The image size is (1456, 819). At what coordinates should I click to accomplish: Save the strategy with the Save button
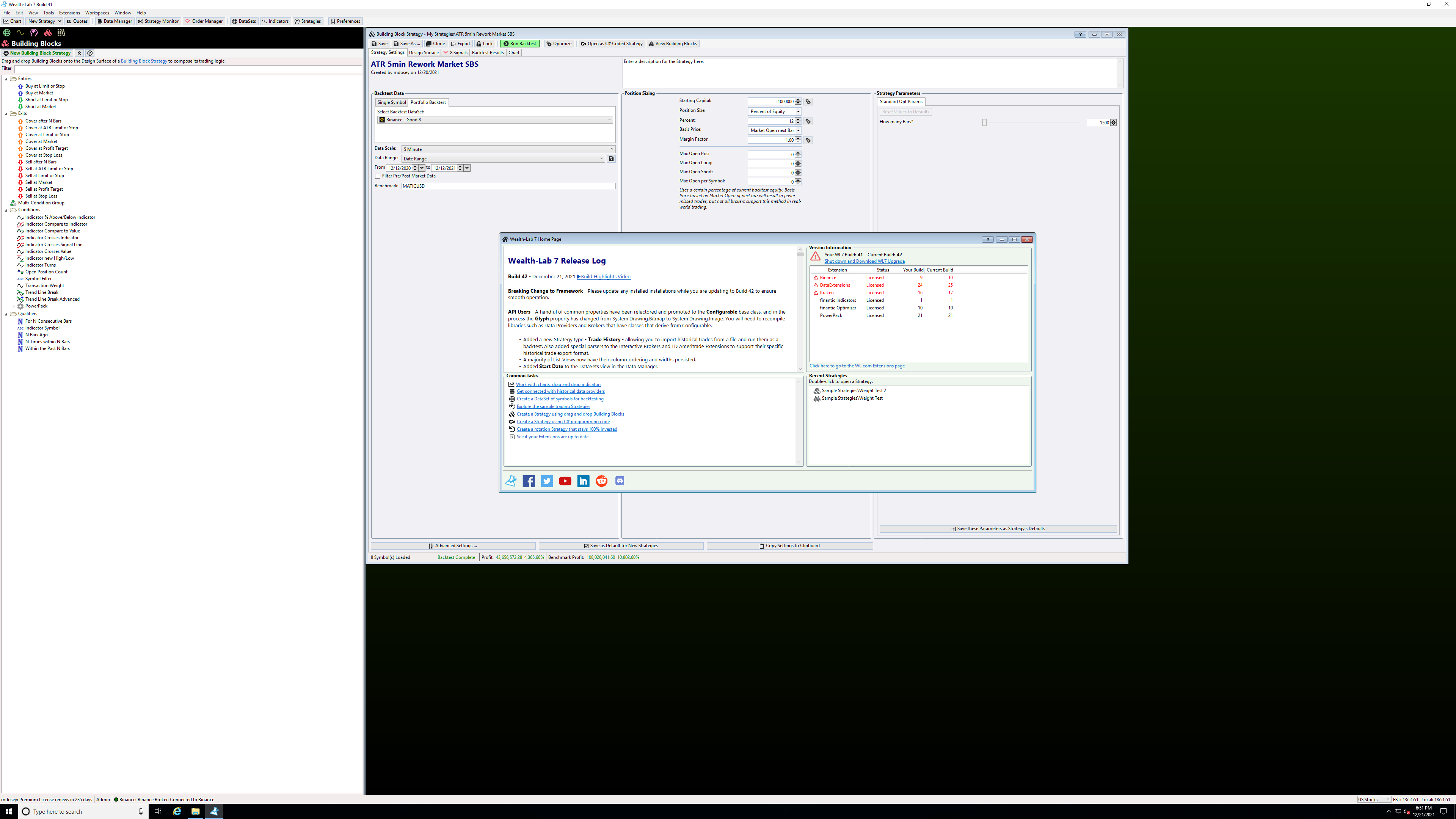pos(380,44)
